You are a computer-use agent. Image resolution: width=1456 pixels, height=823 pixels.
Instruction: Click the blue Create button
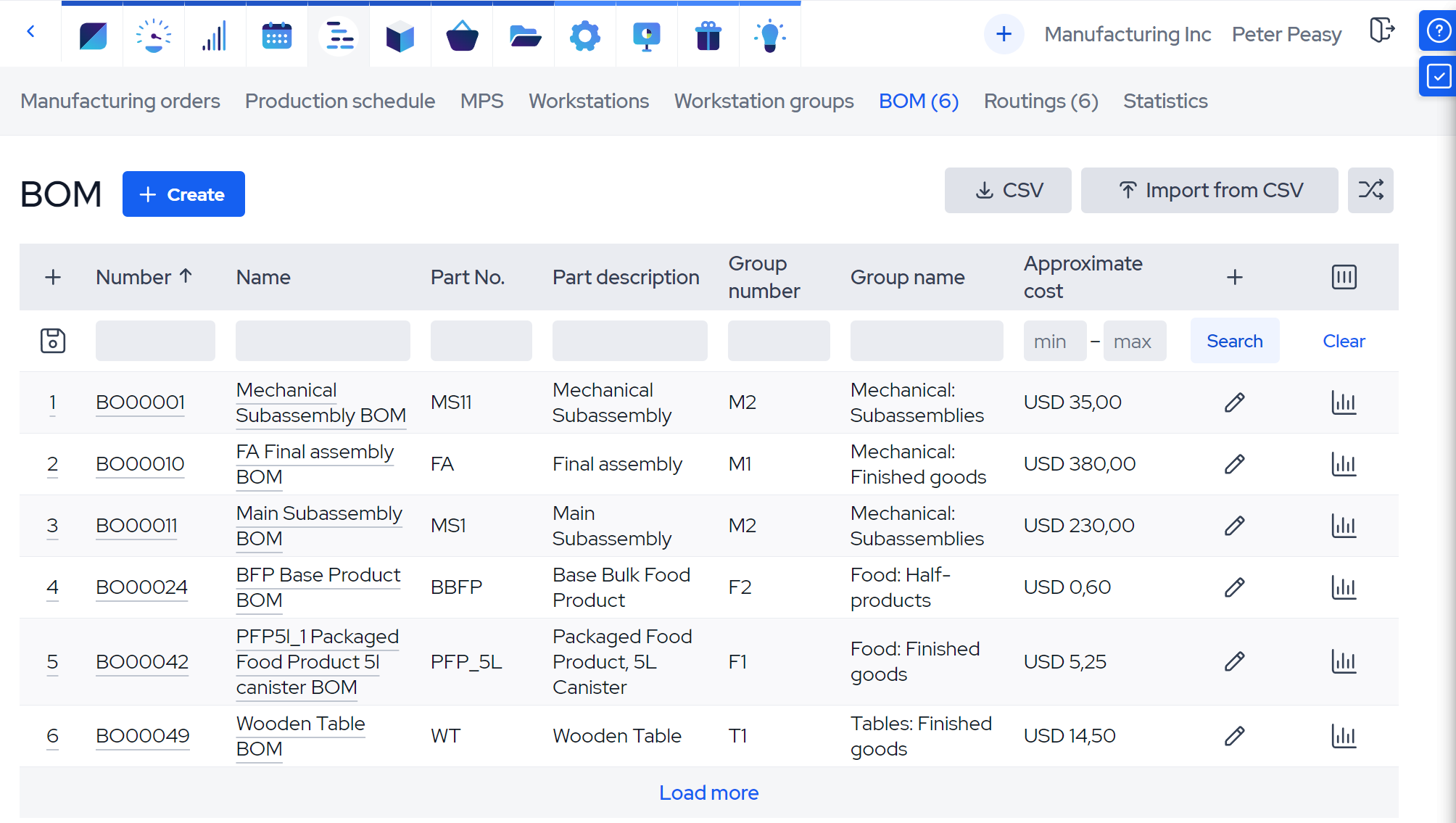click(183, 194)
